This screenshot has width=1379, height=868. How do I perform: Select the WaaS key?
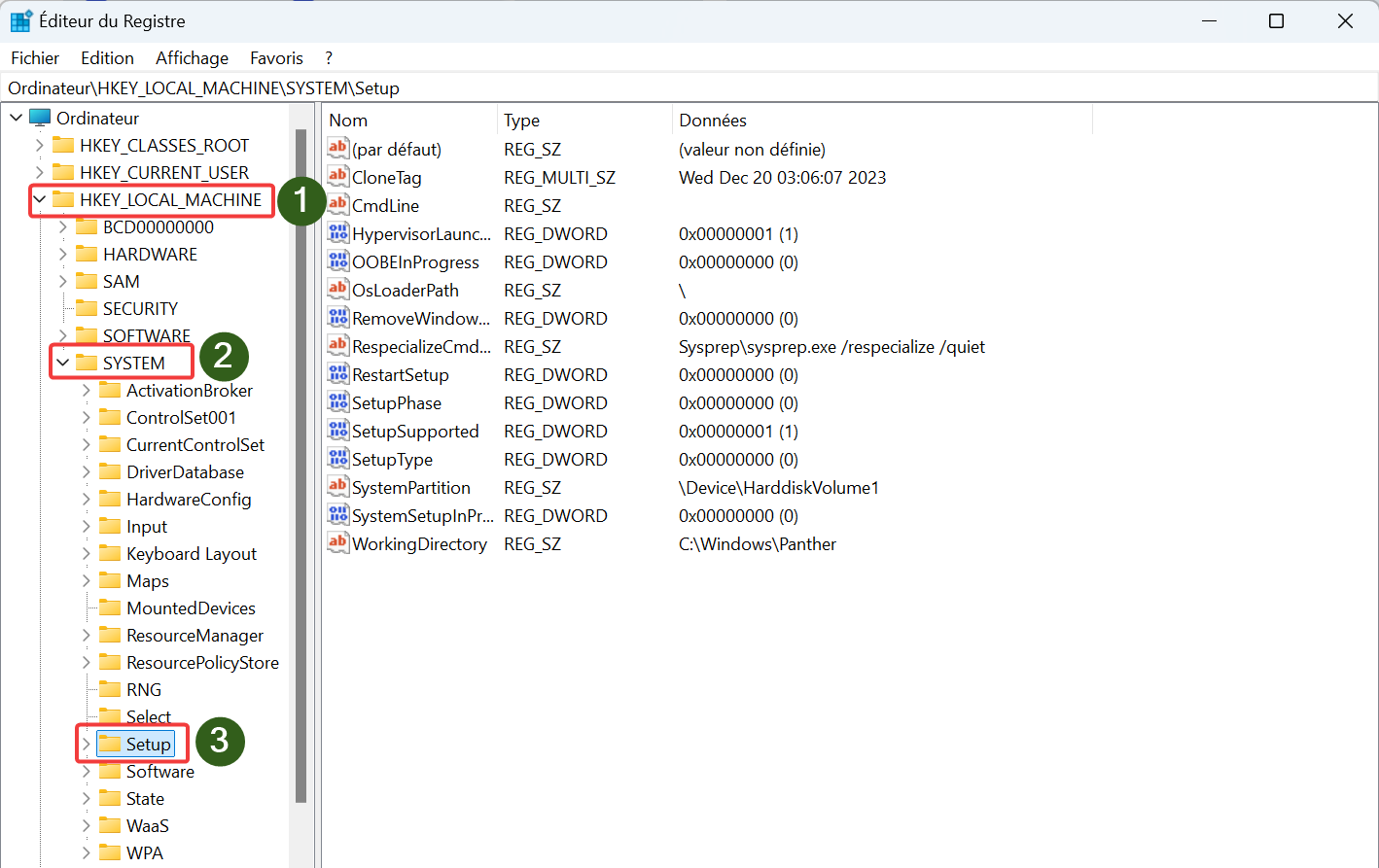coord(148,825)
